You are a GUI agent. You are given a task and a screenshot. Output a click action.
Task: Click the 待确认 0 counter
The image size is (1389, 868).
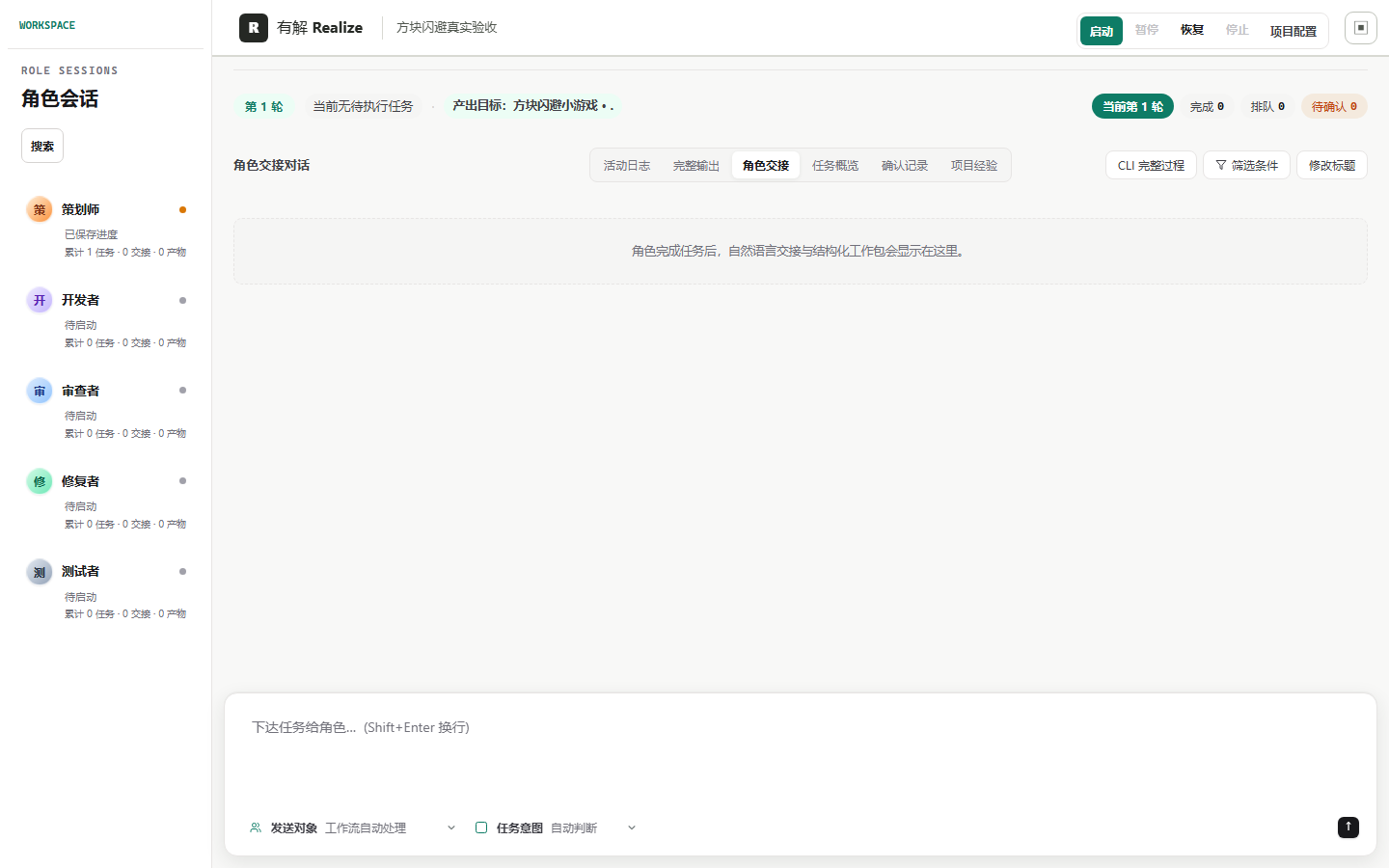pos(1334,106)
